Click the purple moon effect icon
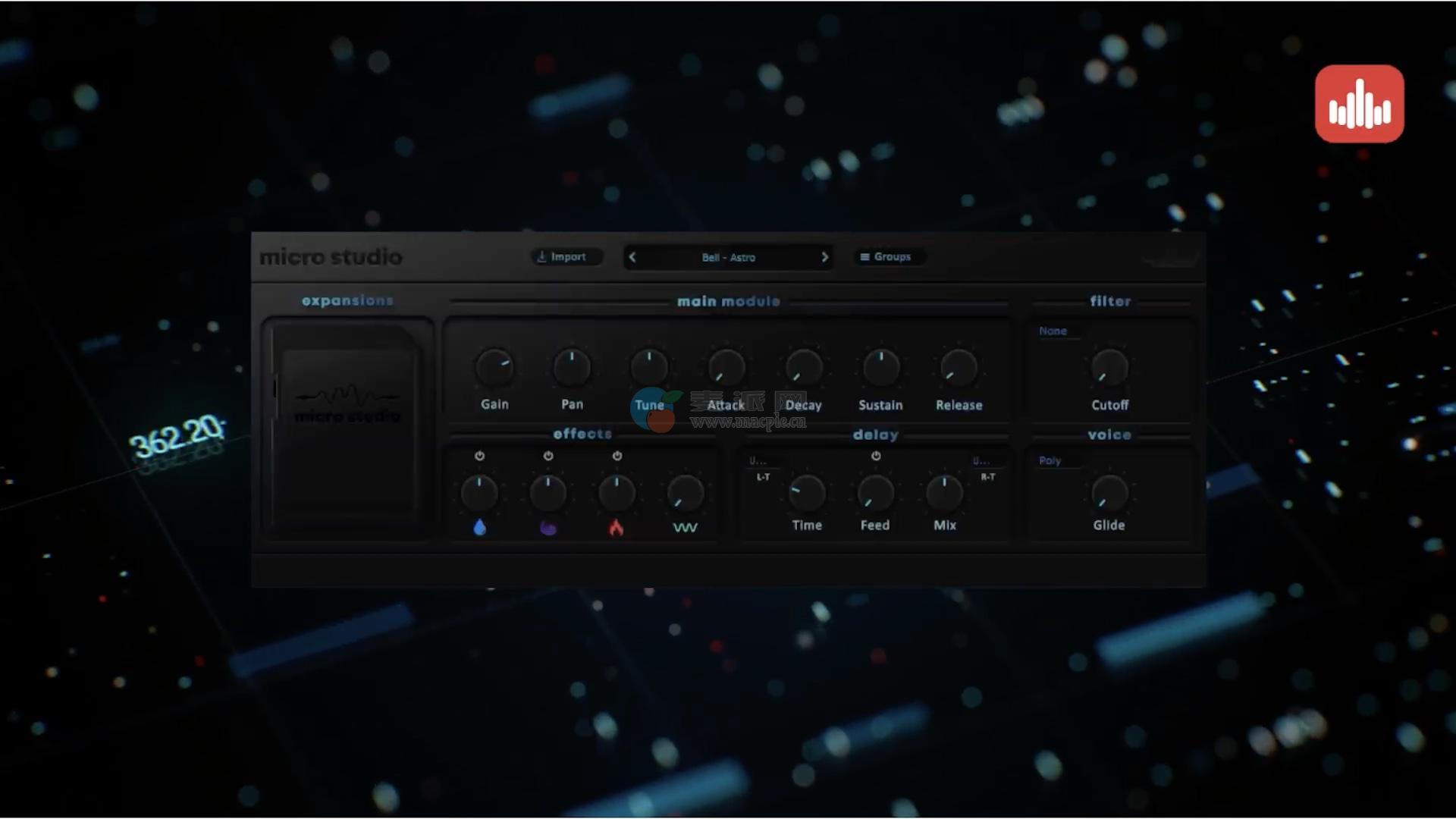The image size is (1456, 819). (x=548, y=528)
